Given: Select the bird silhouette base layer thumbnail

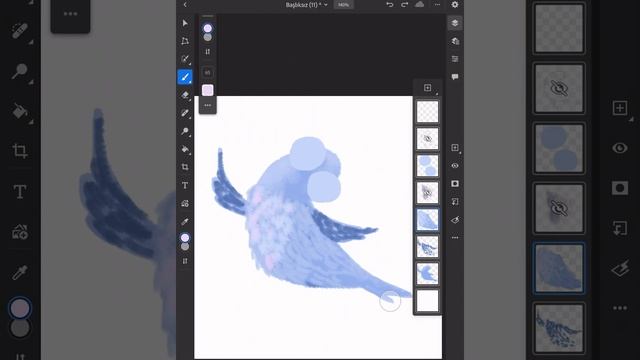Looking at the screenshot, I should point(427,273).
